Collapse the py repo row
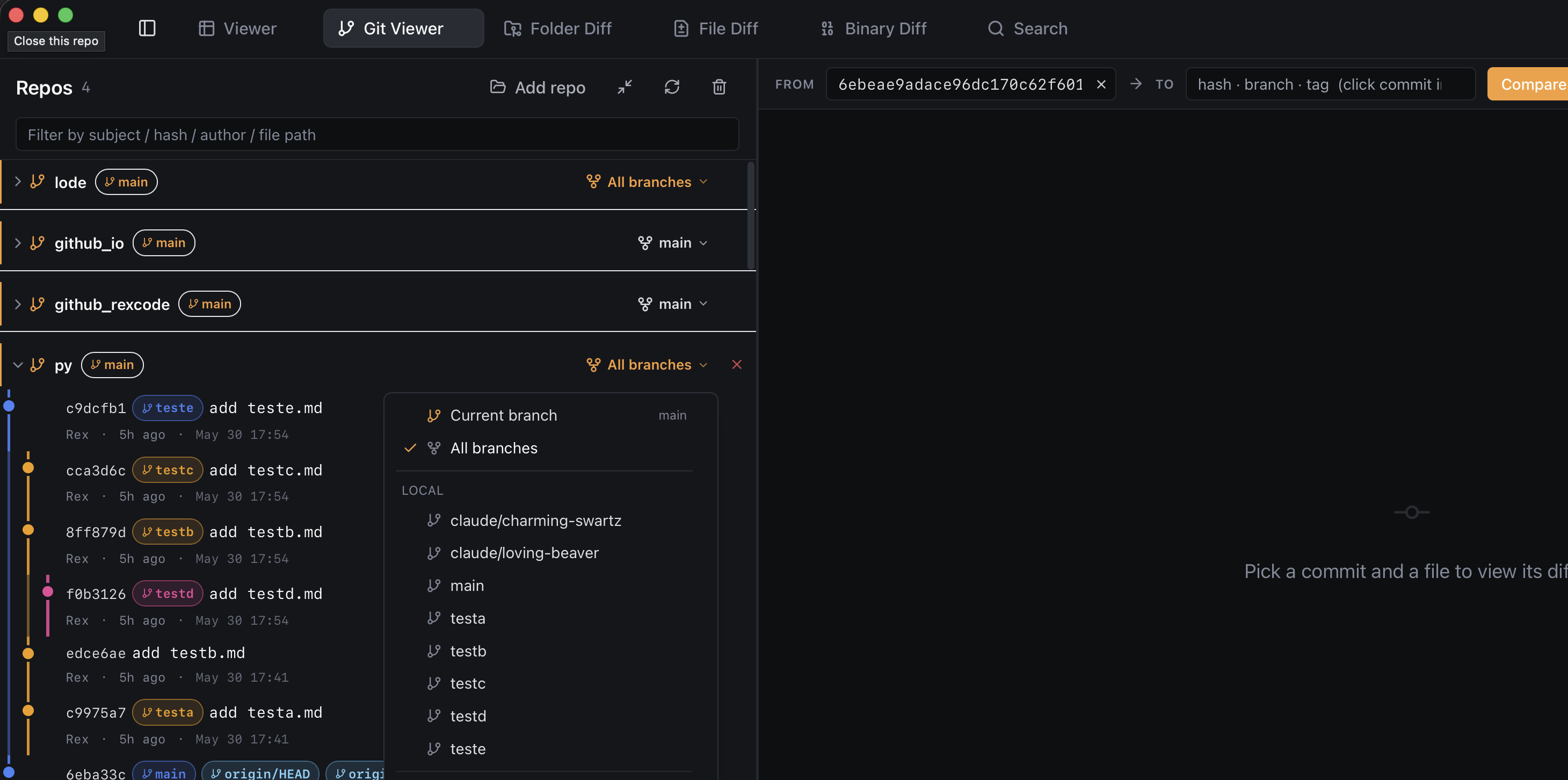1568x780 pixels. tap(18, 365)
